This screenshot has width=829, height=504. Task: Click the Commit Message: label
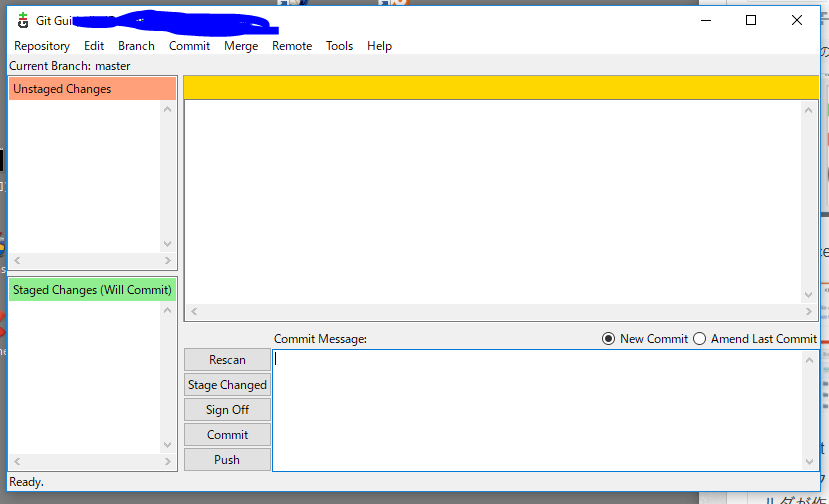coord(320,338)
